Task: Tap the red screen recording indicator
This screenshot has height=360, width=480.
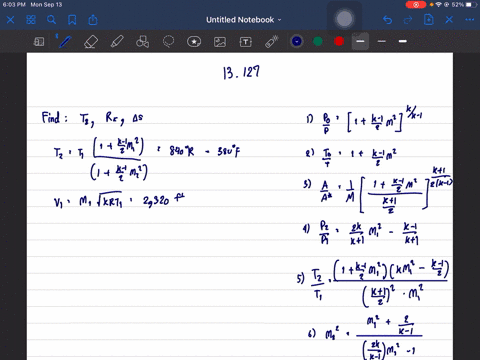Action: point(416,5)
